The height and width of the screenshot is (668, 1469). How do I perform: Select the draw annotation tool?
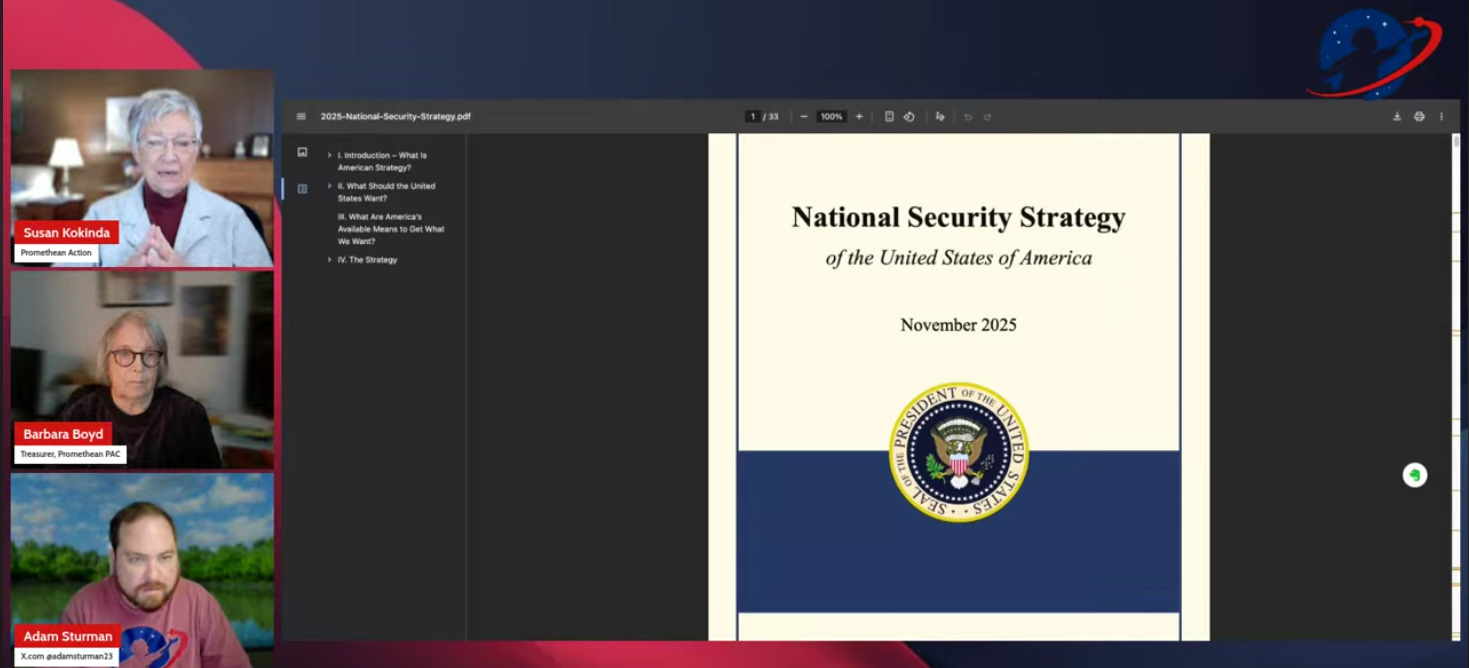(940, 116)
